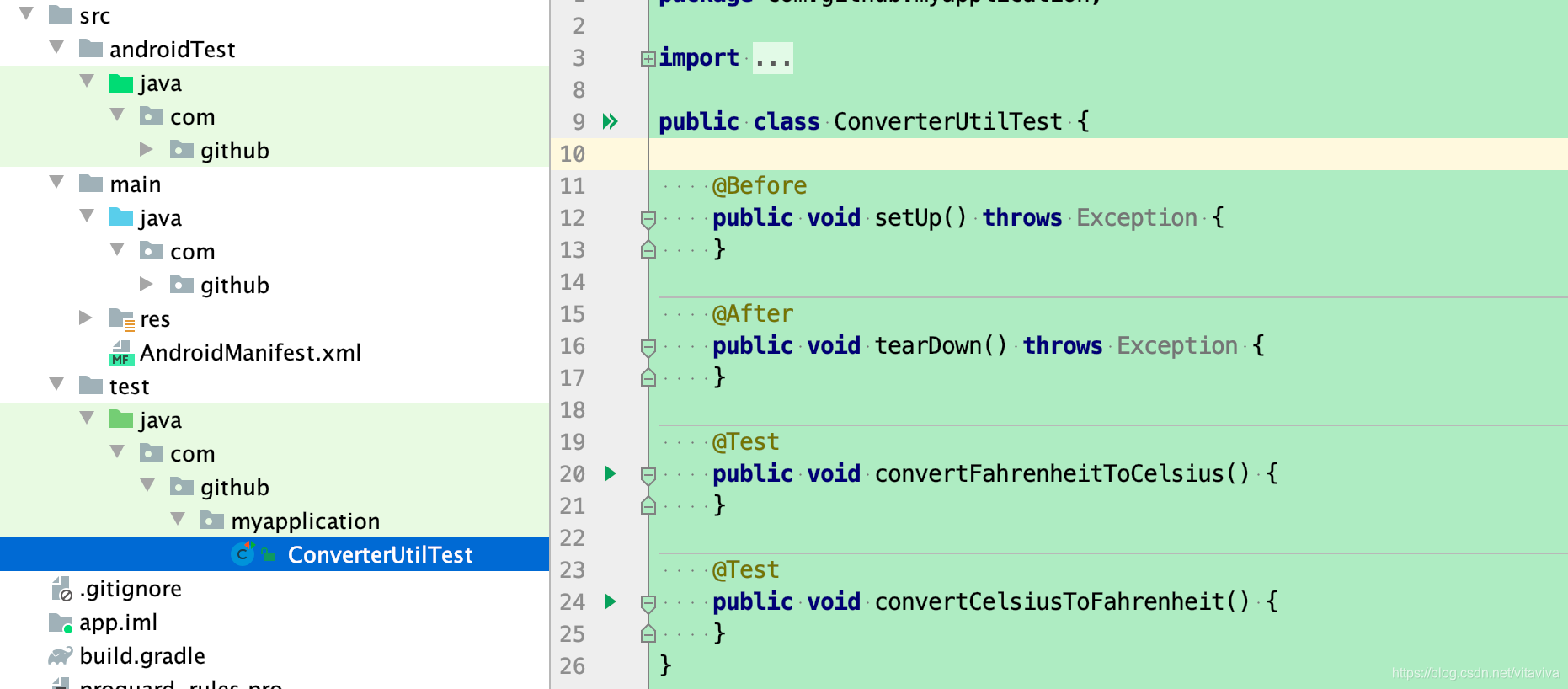
Task: Fold the tearDown method at line 16
Action: click(x=648, y=347)
